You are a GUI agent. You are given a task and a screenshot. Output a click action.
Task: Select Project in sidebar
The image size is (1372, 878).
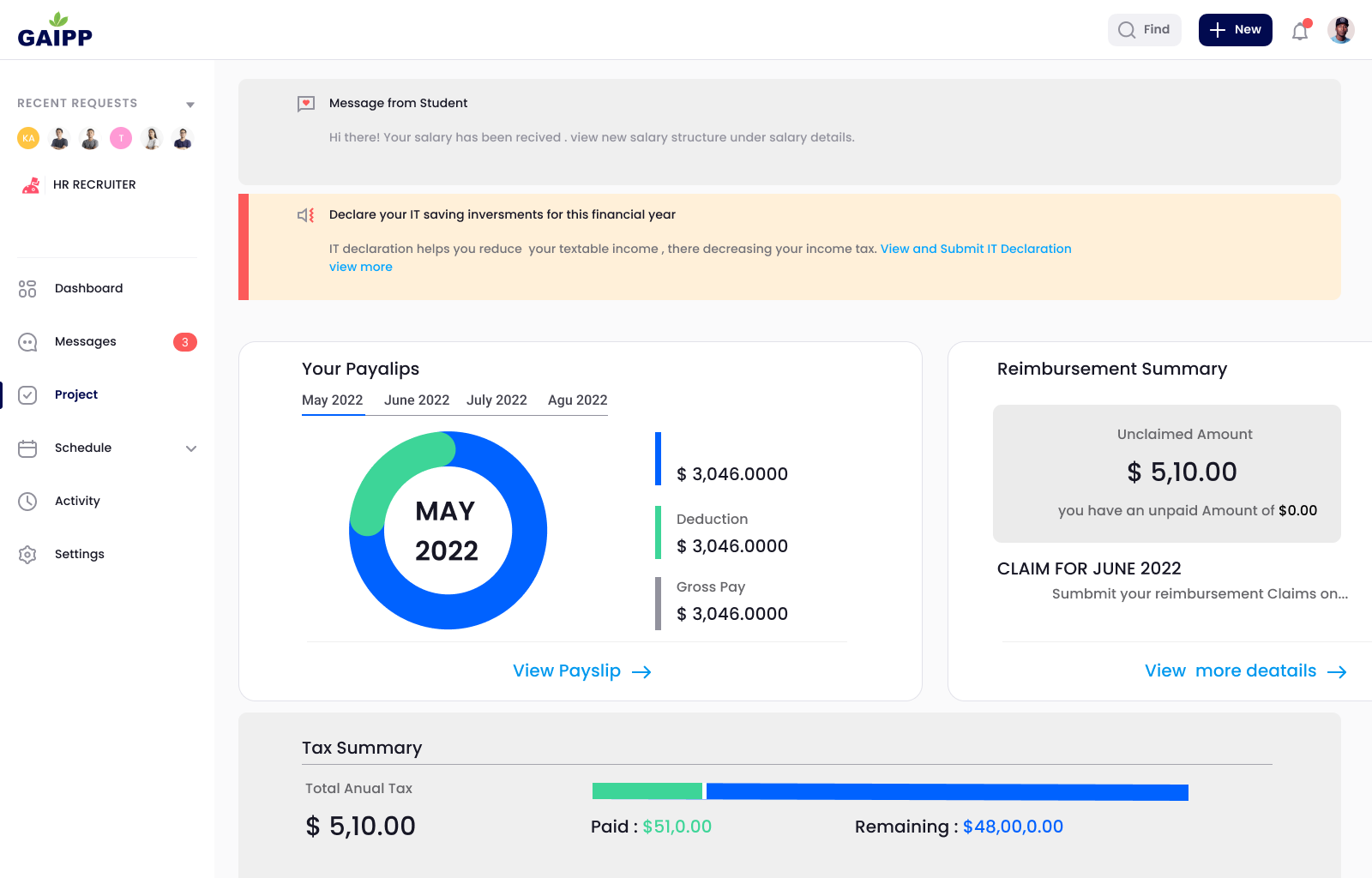tap(76, 395)
